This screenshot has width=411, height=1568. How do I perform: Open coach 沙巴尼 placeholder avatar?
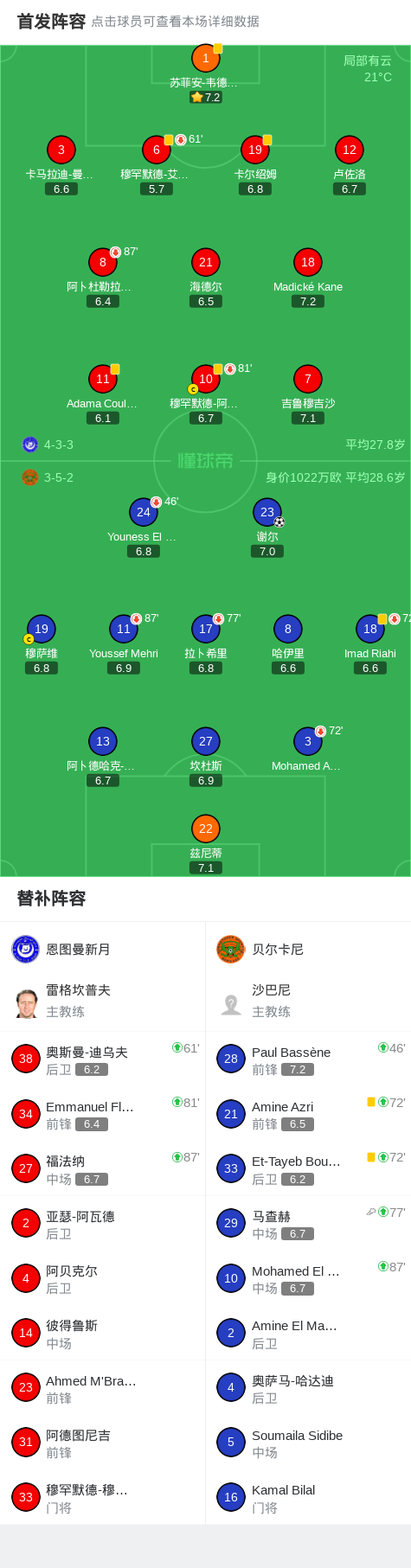(x=231, y=1002)
